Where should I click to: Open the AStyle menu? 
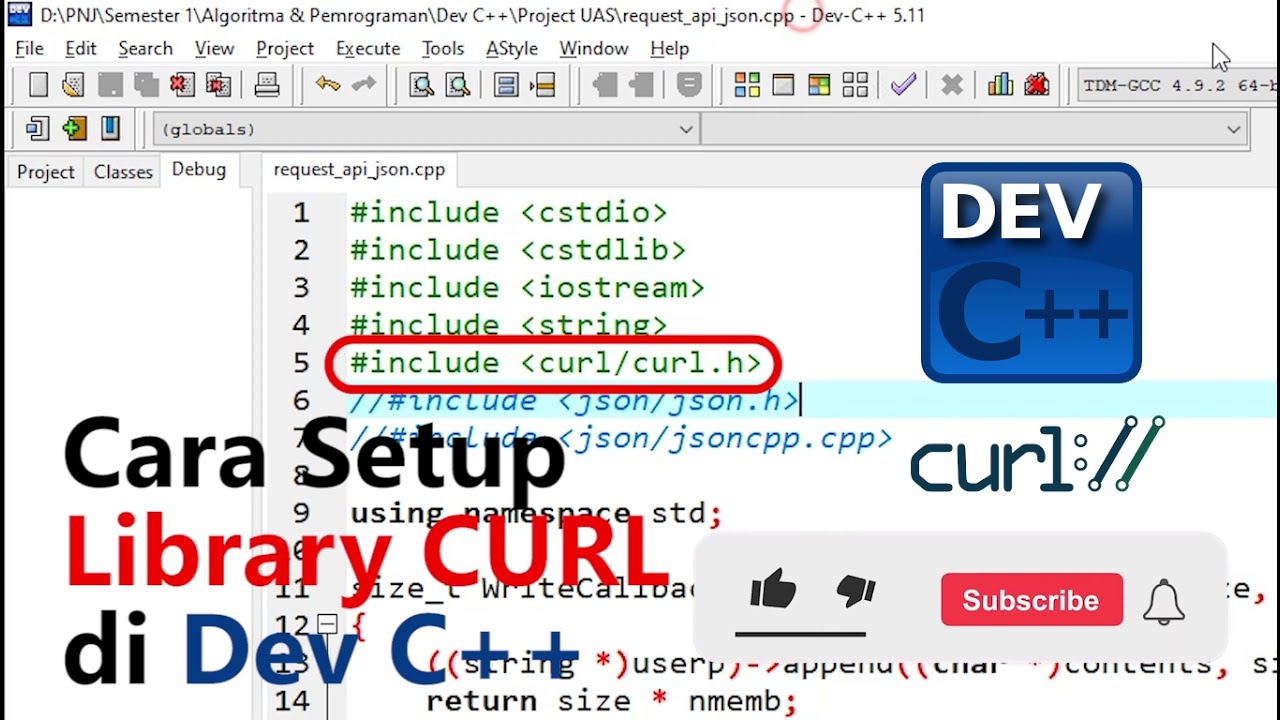[512, 48]
